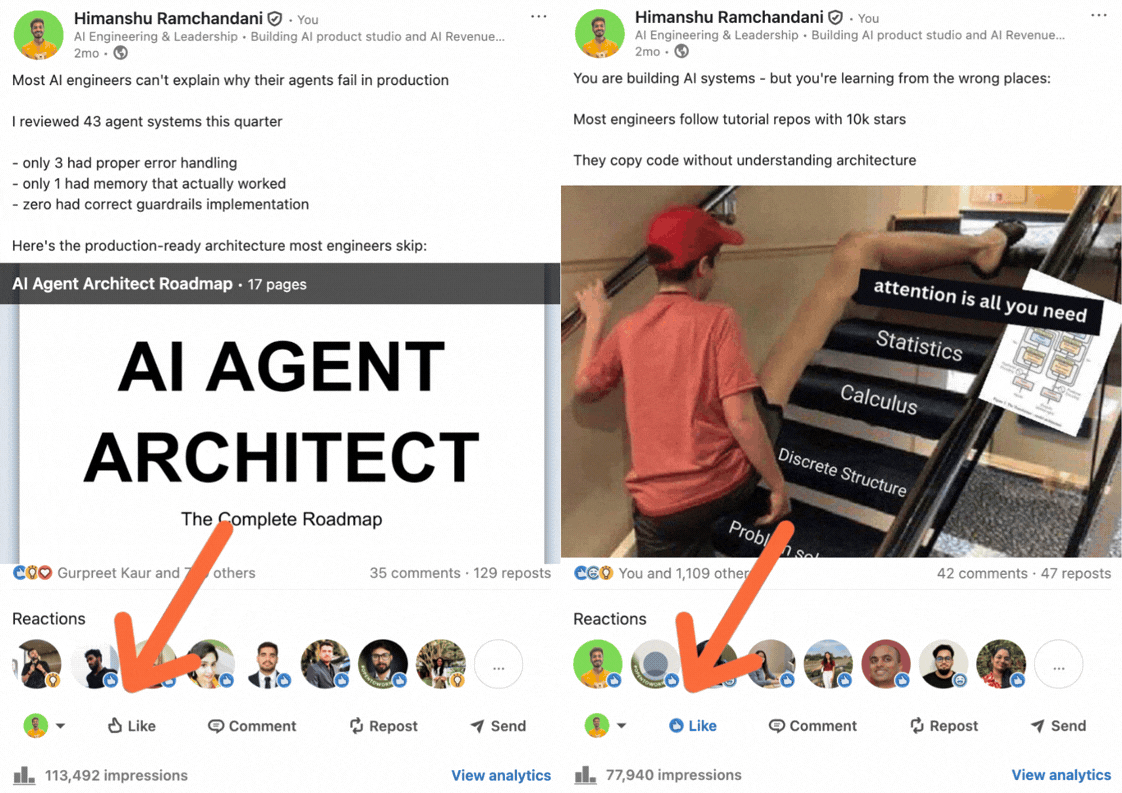The height and width of the screenshot is (793, 1122).
Task: Expand right post's react-as profile dropdown arrow
Action: [622, 726]
